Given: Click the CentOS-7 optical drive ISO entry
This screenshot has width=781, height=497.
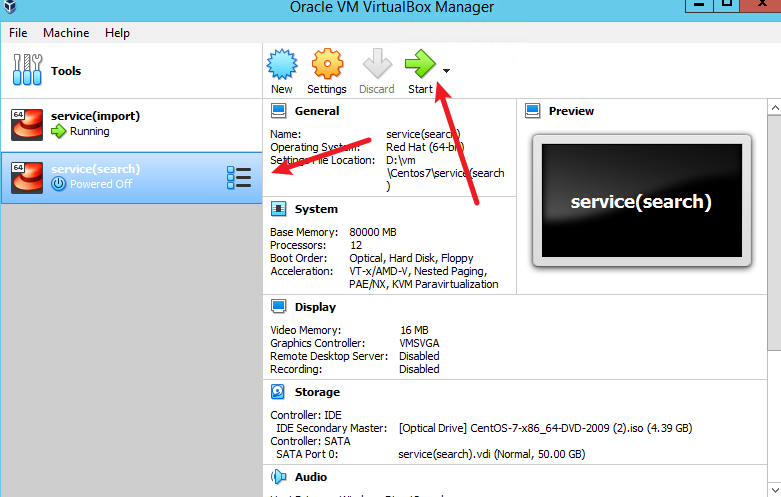Looking at the screenshot, I should tap(545, 428).
